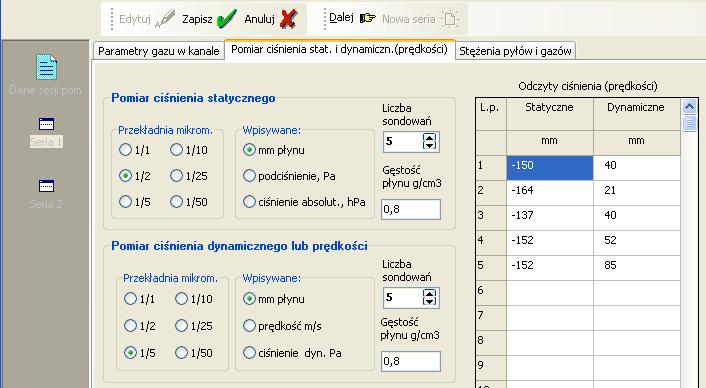Click the Dalej button label
Image resolution: width=706 pixels, height=388 pixels.
[x=341, y=18]
